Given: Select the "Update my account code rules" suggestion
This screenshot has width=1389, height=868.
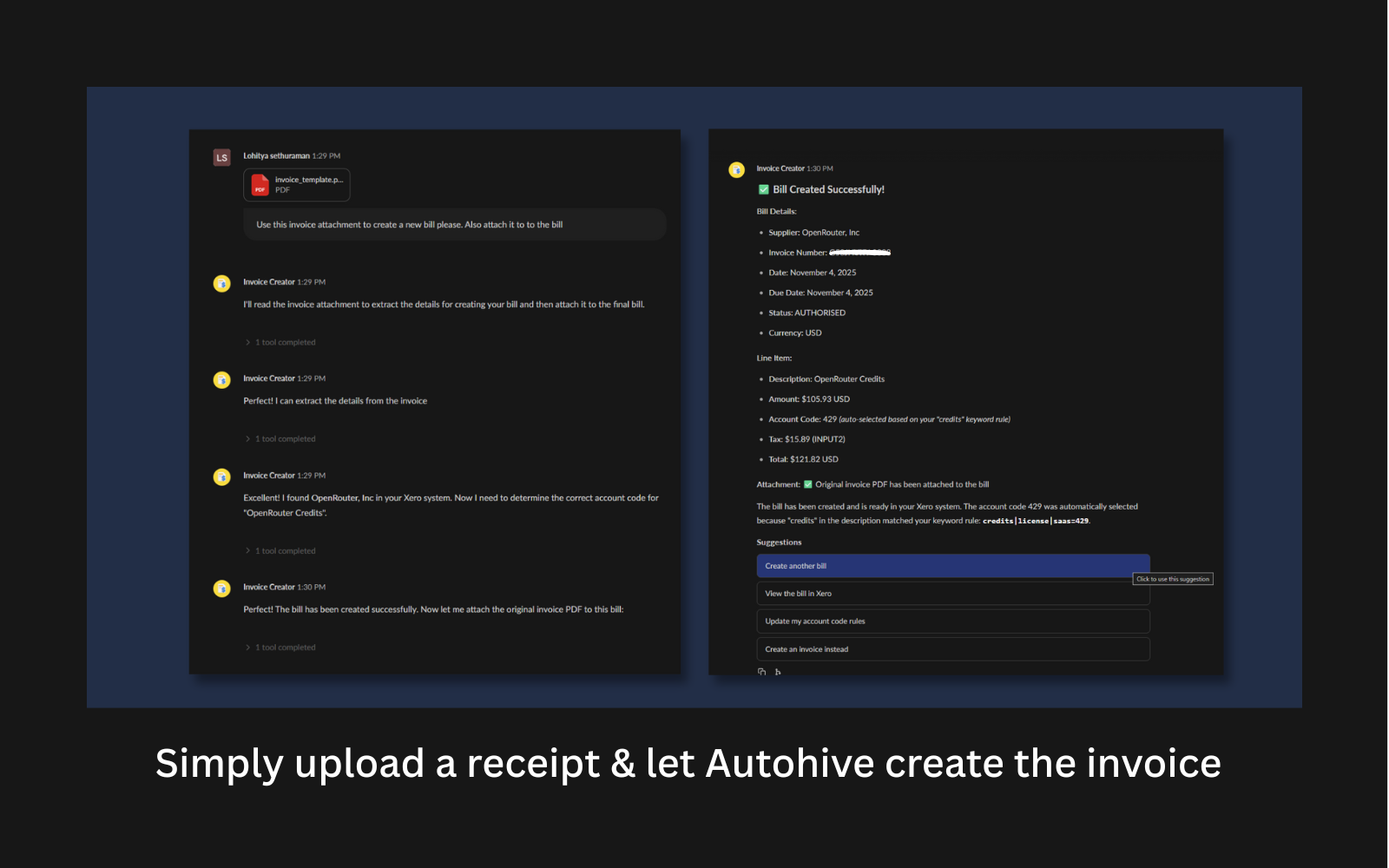Looking at the screenshot, I should coord(953,621).
